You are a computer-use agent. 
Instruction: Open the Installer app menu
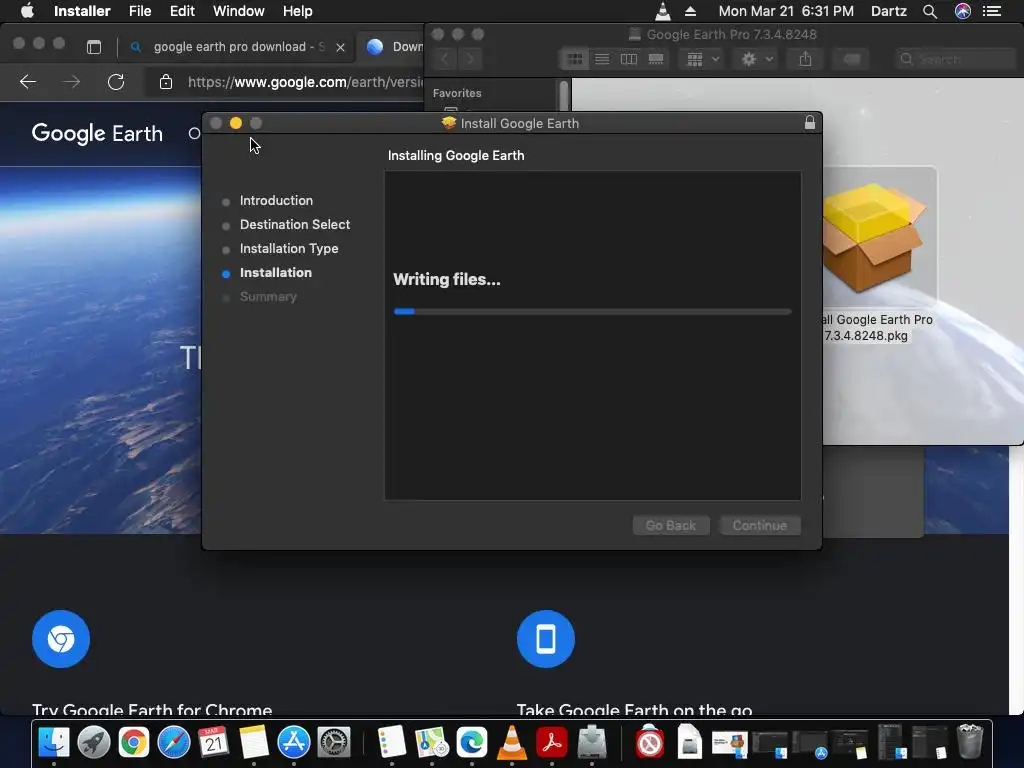[x=82, y=11]
